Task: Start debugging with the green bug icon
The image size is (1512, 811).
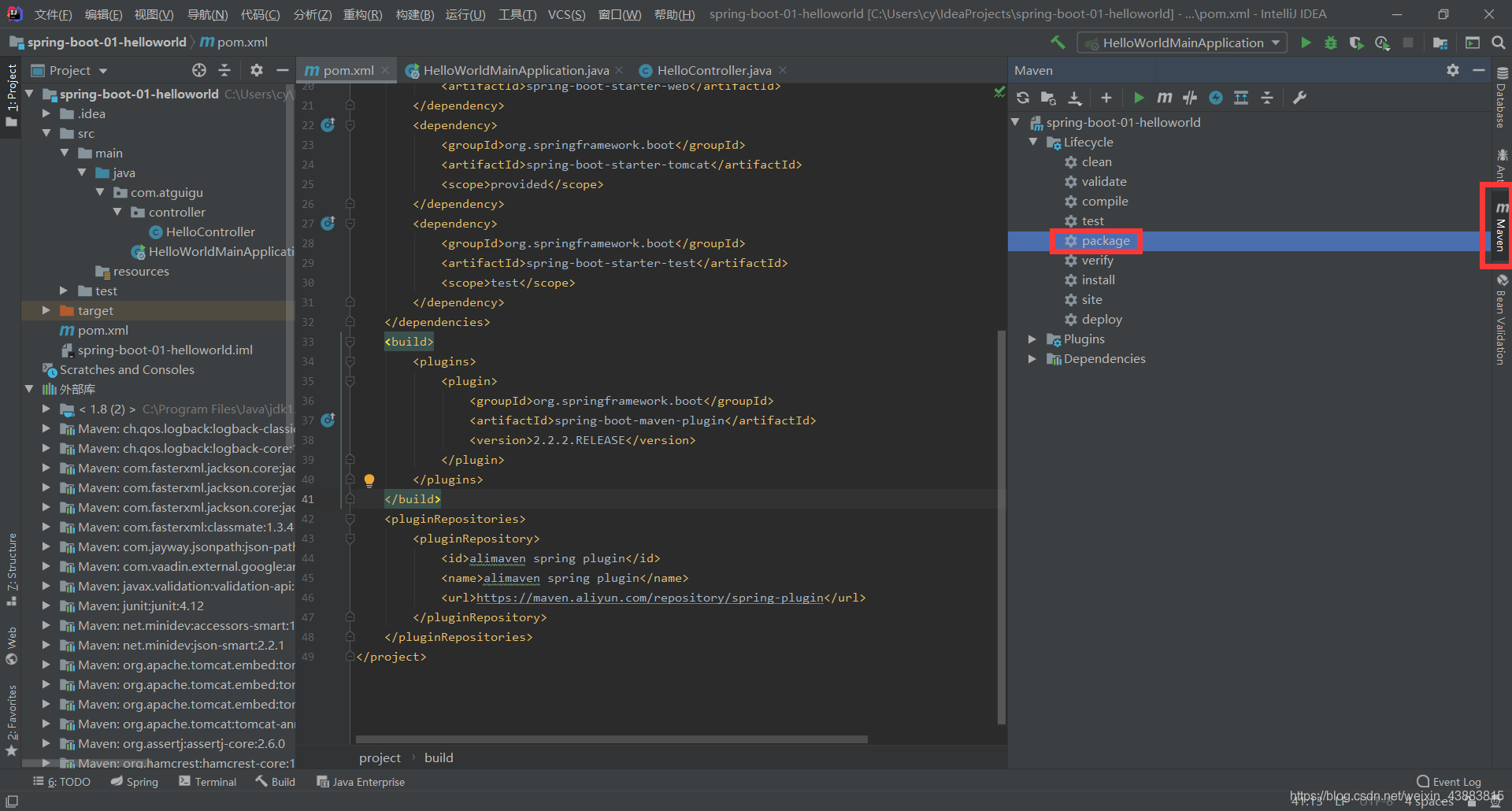Action: tap(1331, 43)
